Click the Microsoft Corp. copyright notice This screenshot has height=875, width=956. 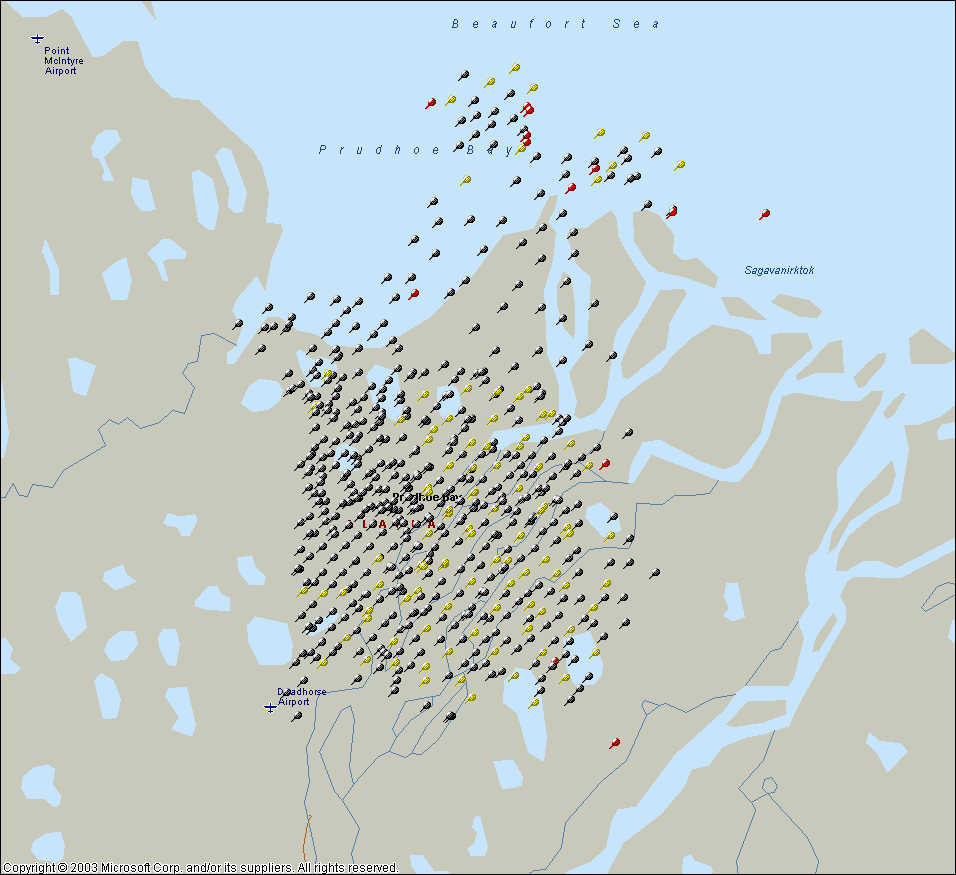click(x=201, y=868)
